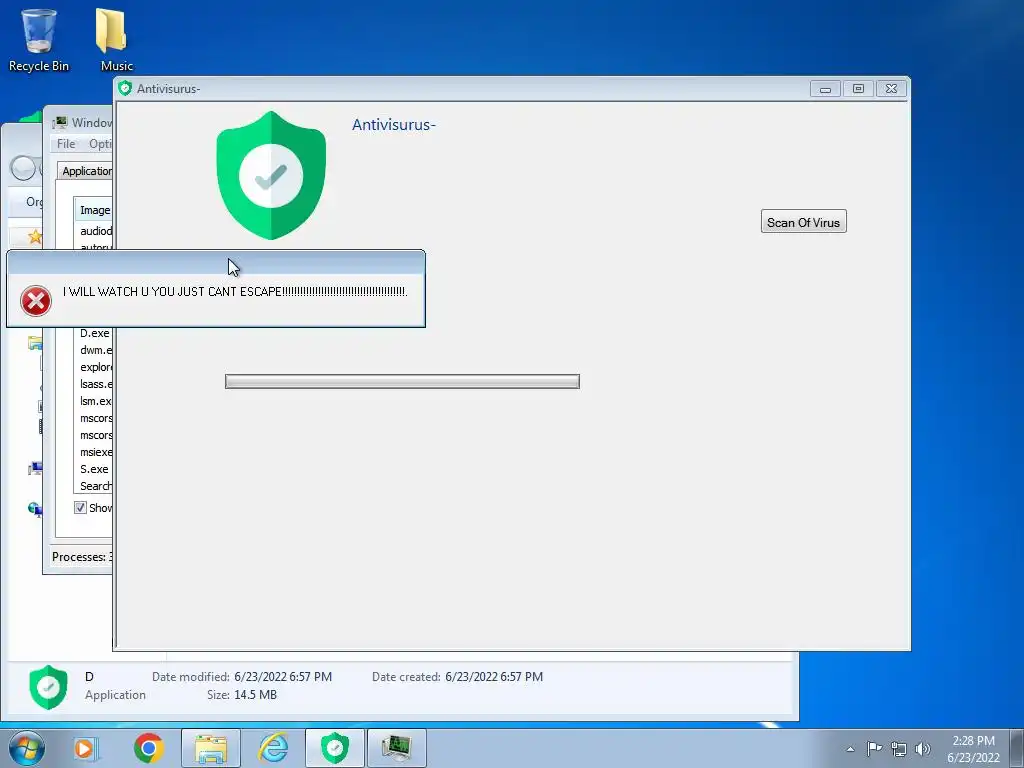The image size is (1024, 768).
Task: Click Image Name column header in Task Manager
Action: coord(93,210)
